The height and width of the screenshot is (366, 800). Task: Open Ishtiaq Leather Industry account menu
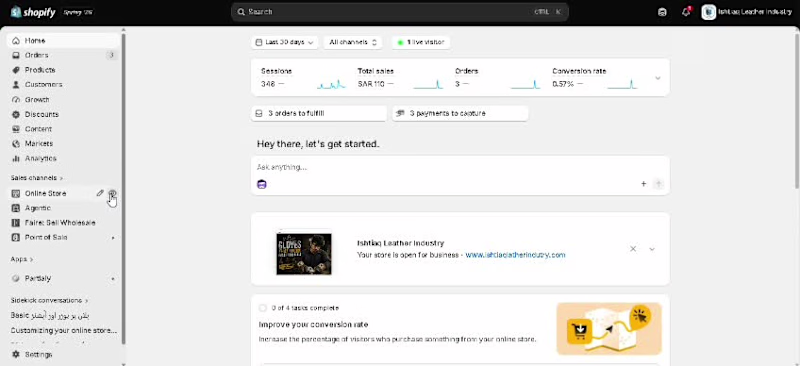tap(747, 12)
